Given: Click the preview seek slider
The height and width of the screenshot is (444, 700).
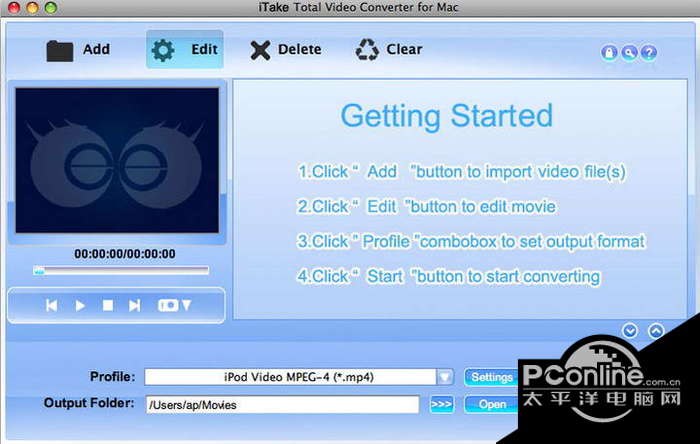Looking at the screenshot, I should coord(121,270).
